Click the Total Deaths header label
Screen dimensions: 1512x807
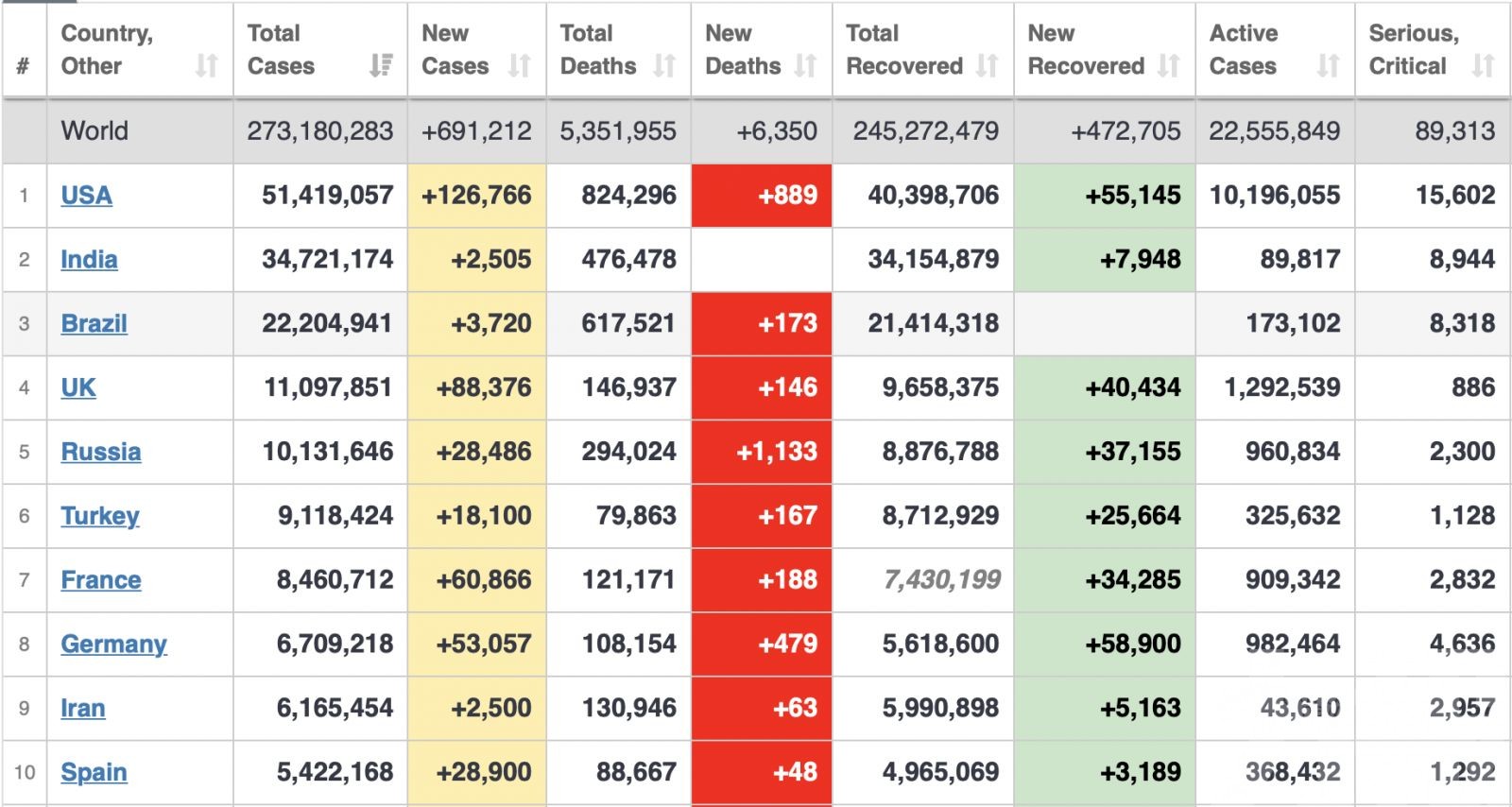[598, 49]
